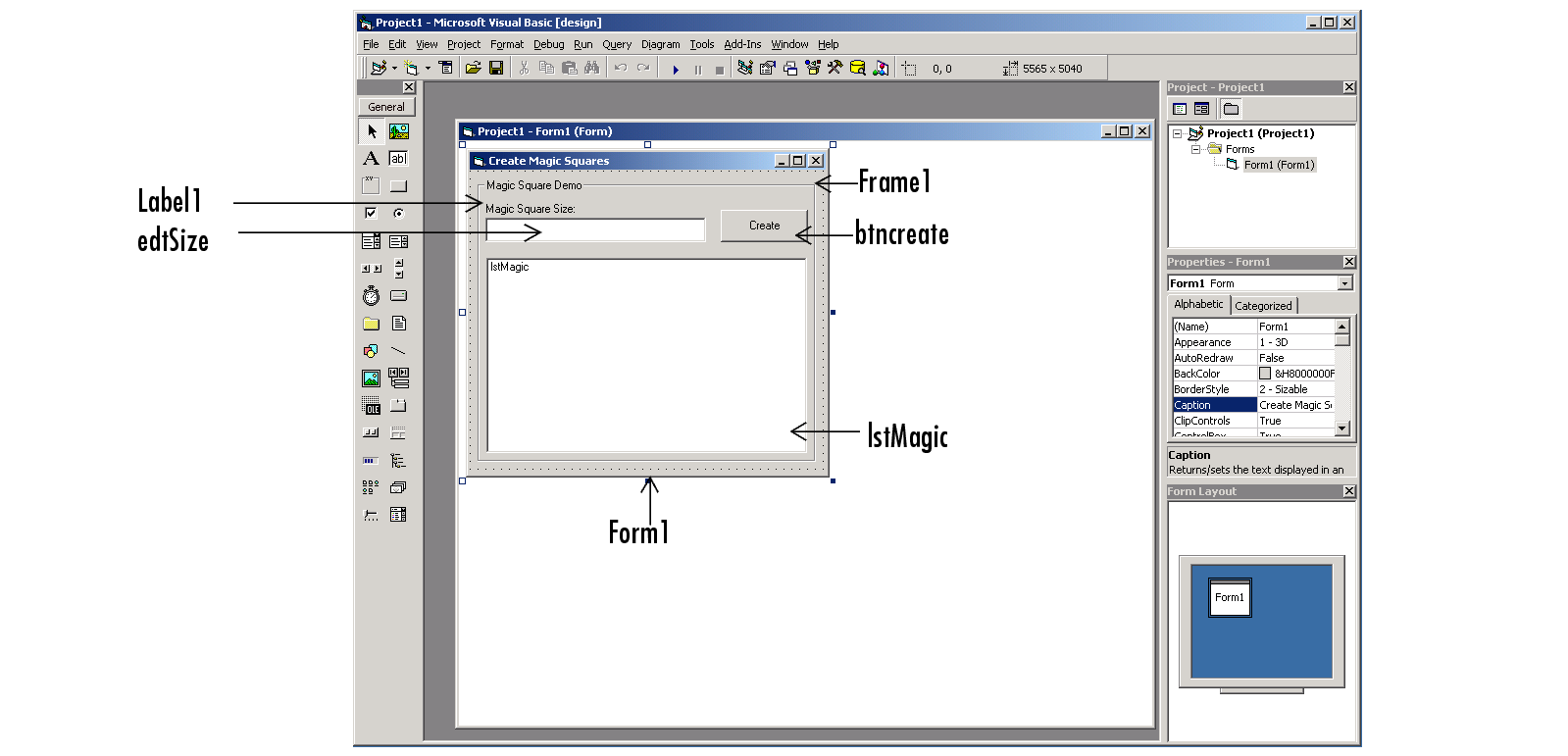The width and height of the screenshot is (1568, 756).
Task: Select the OLE container tool
Action: (372, 405)
